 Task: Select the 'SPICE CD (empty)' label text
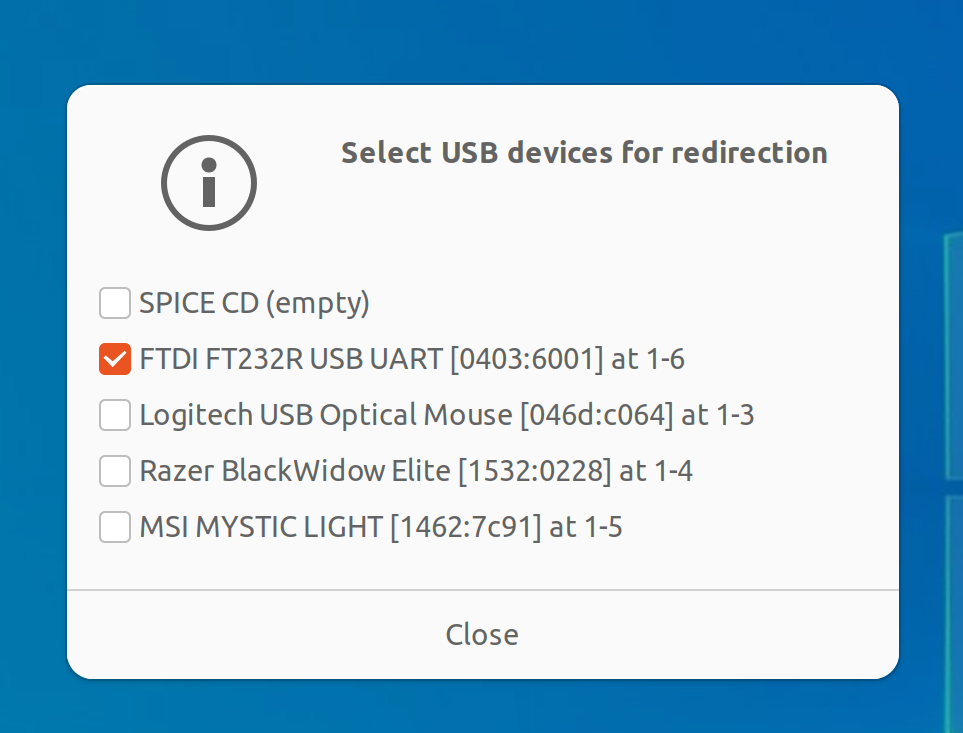pos(254,302)
